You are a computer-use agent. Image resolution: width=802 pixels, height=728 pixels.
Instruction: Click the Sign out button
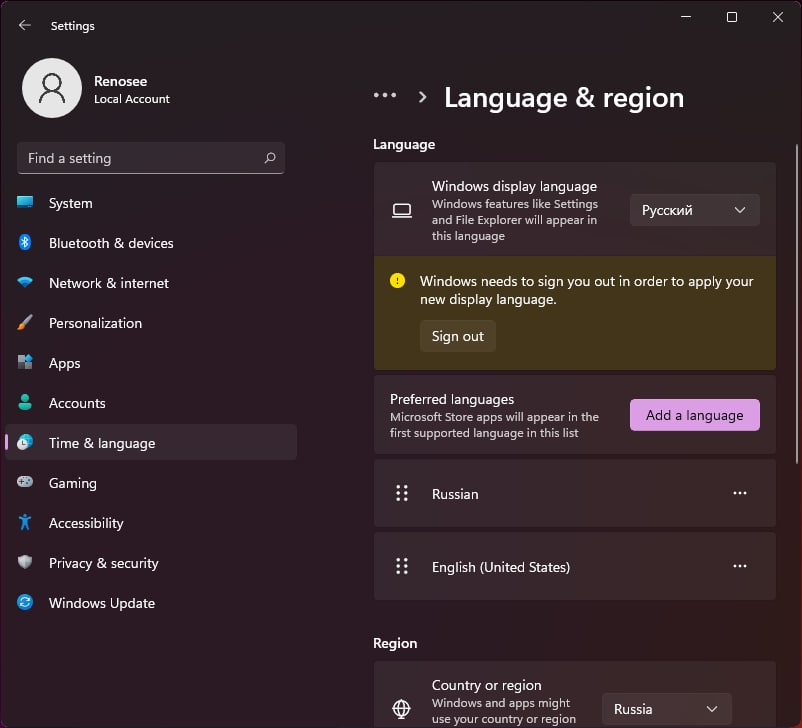[458, 336]
